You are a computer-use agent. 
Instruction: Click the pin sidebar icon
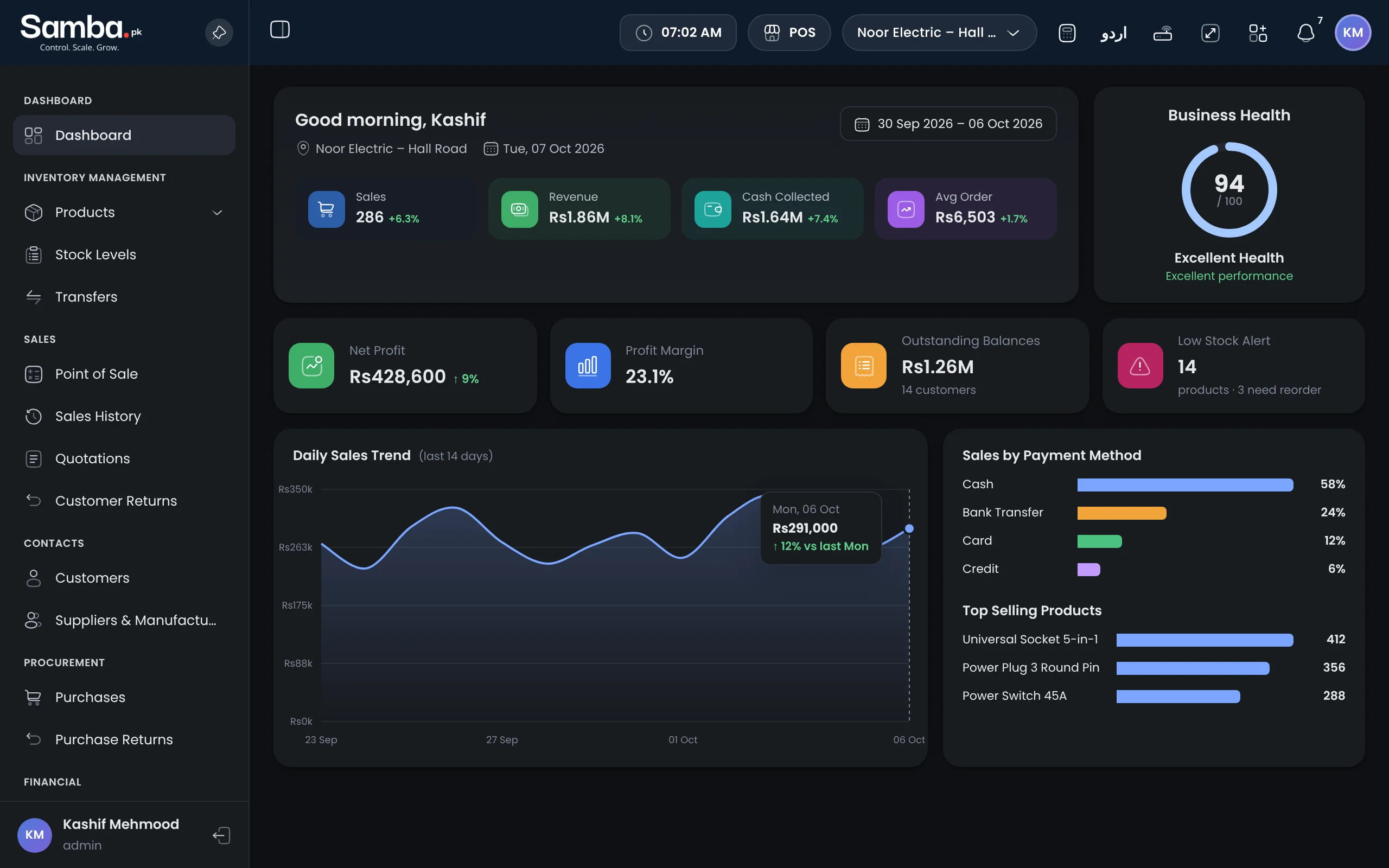219,33
